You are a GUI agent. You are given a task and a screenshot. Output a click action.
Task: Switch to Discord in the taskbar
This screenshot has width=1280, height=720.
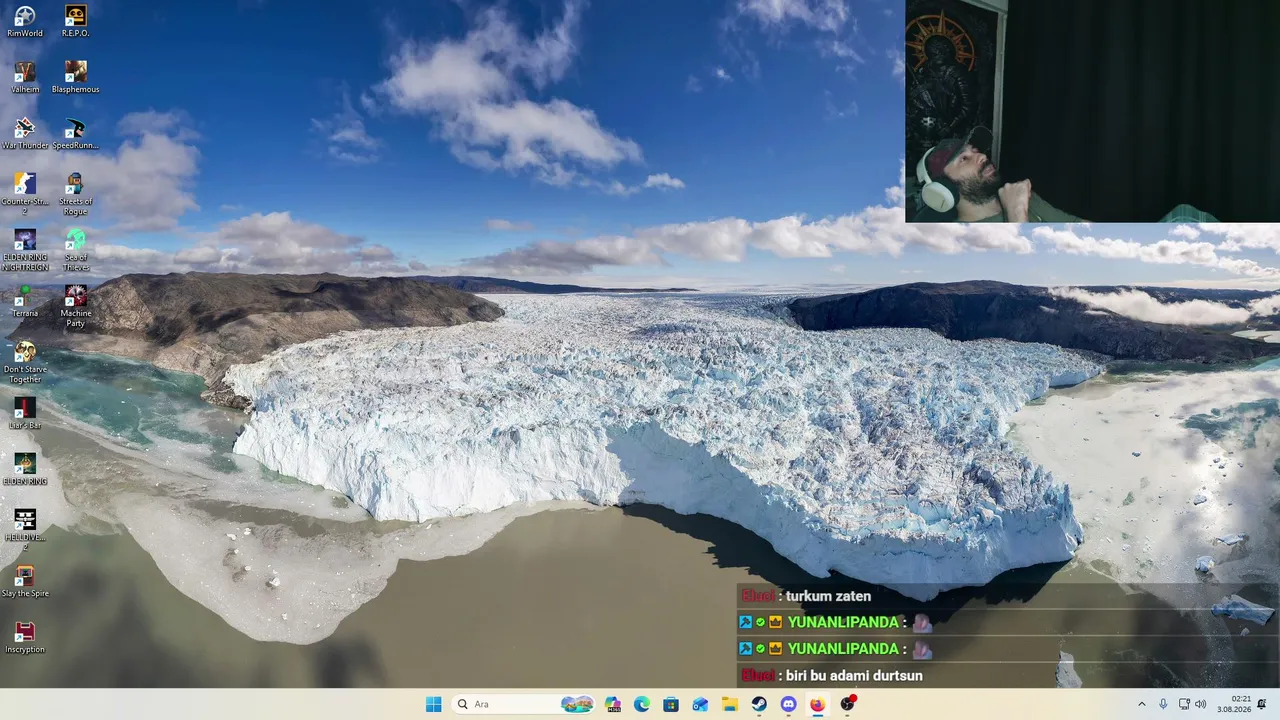coord(788,704)
